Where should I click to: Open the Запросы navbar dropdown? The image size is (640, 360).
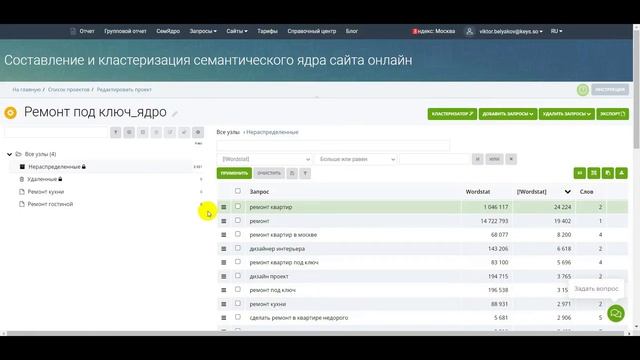pyautogui.click(x=203, y=31)
